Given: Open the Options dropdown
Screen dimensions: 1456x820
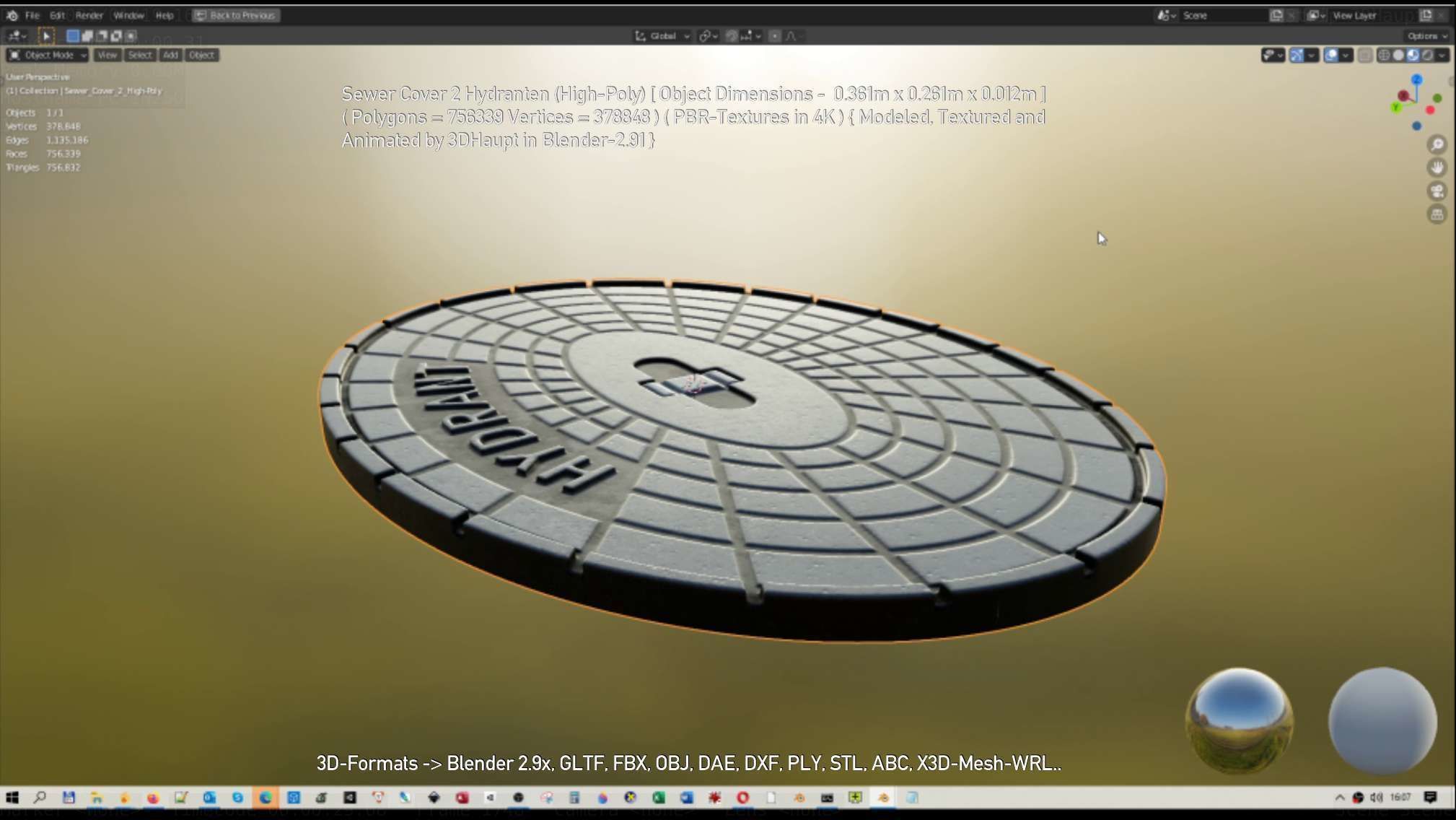Looking at the screenshot, I should pyautogui.click(x=1427, y=35).
